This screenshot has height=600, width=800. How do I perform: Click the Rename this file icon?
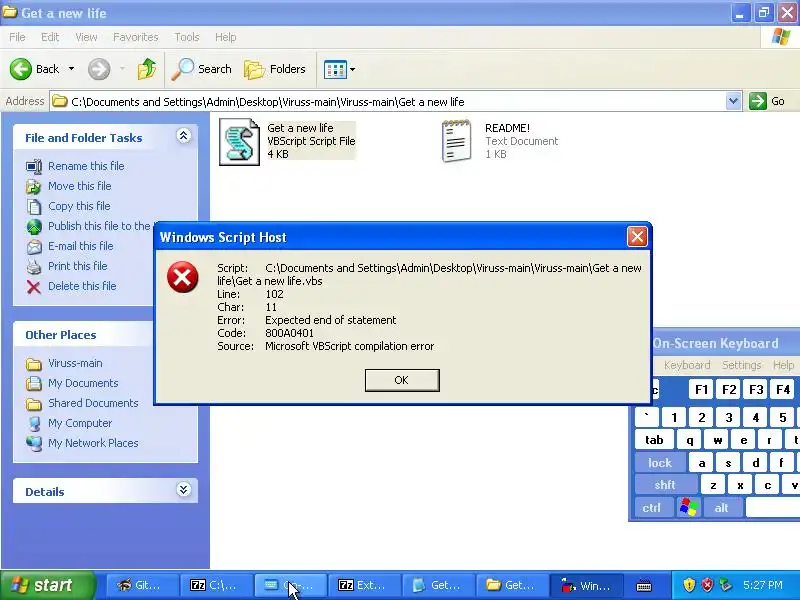click(x=34, y=166)
